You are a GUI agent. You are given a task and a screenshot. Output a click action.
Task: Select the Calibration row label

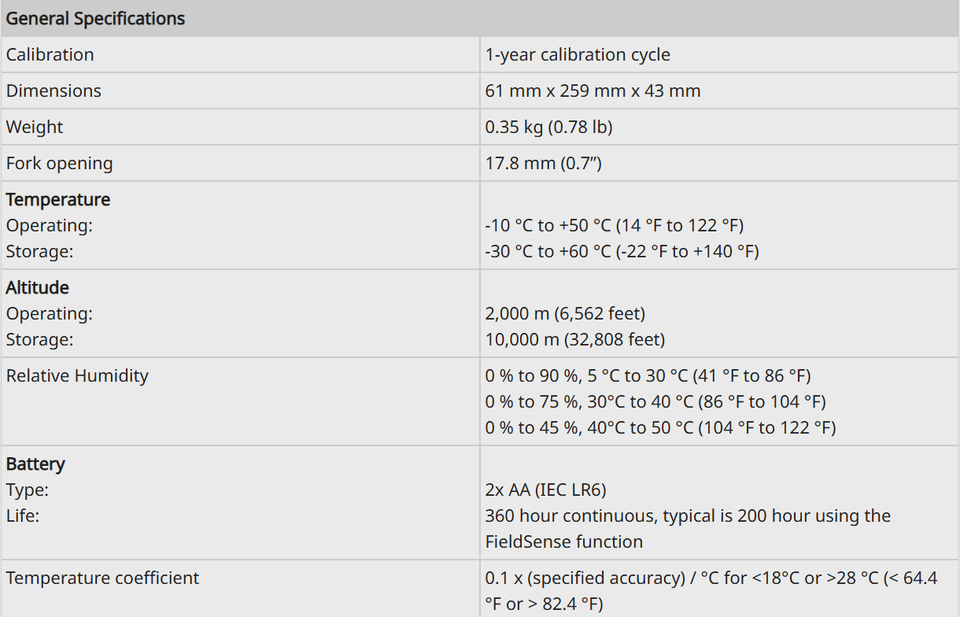[50, 54]
